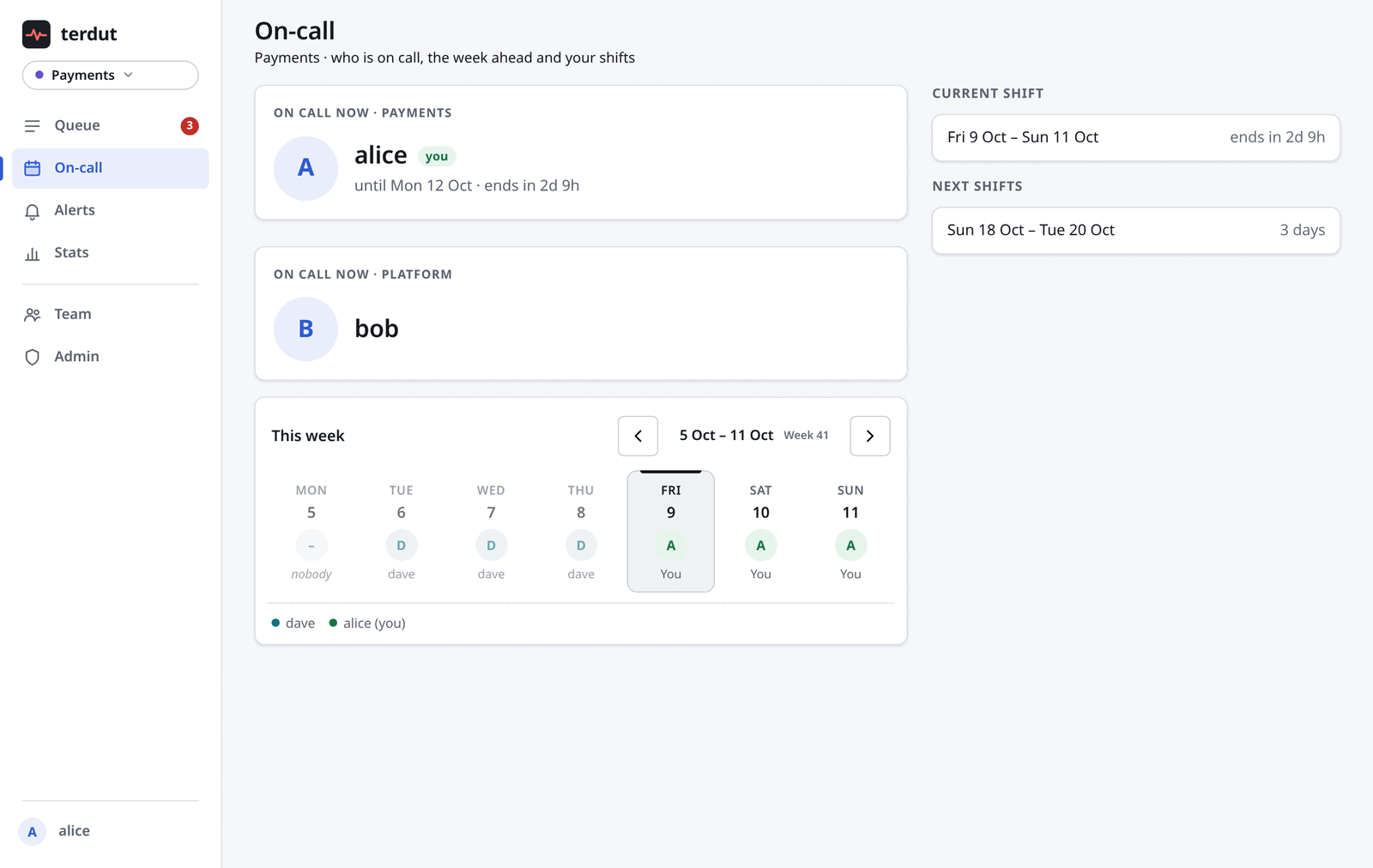This screenshot has height=868, width=1373.
Task: Select Monday 5 in the week view
Action: click(311, 532)
